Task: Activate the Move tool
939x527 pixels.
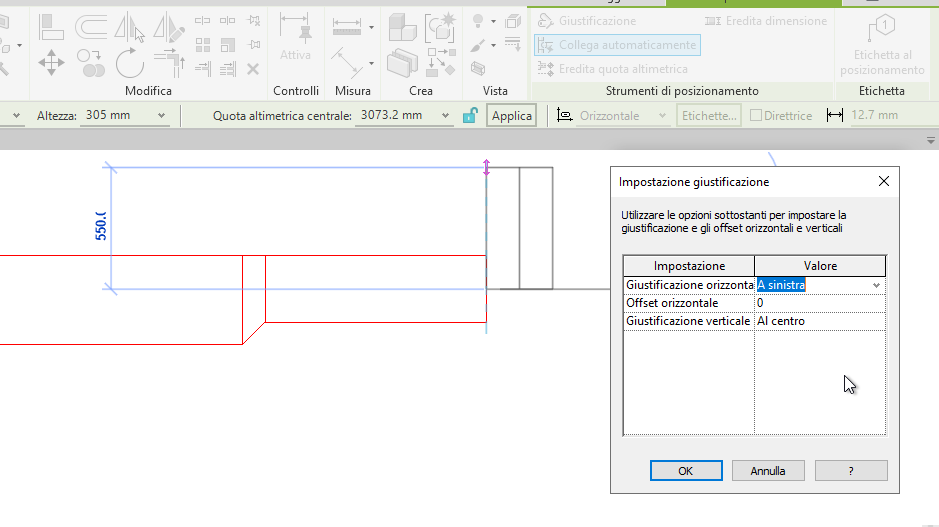Action: pyautogui.click(x=51, y=62)
